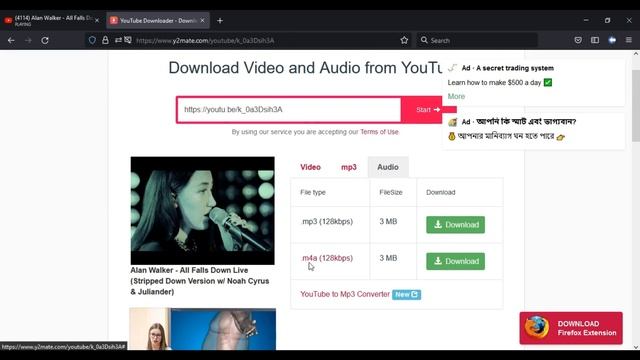Switch to the Video tab

pos(310,167)
